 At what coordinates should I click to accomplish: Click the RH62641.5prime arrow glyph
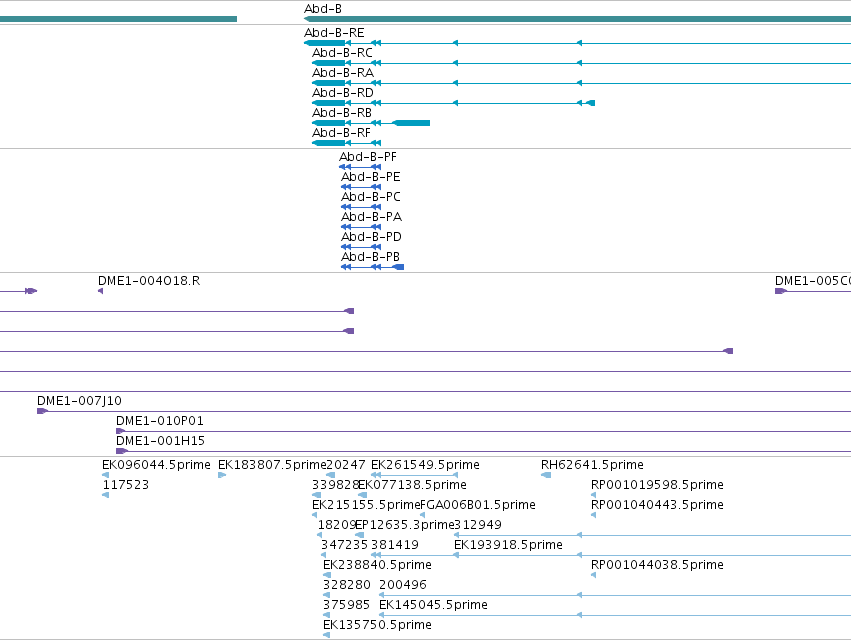(546, 476)
